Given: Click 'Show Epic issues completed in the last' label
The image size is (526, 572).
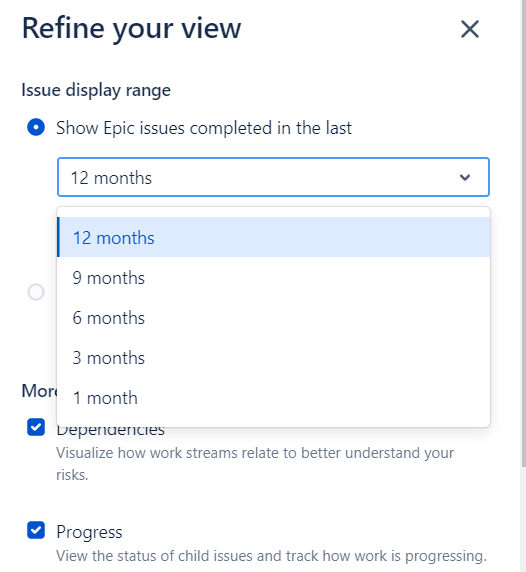Looking at the screenshot, I should (204, 128).
